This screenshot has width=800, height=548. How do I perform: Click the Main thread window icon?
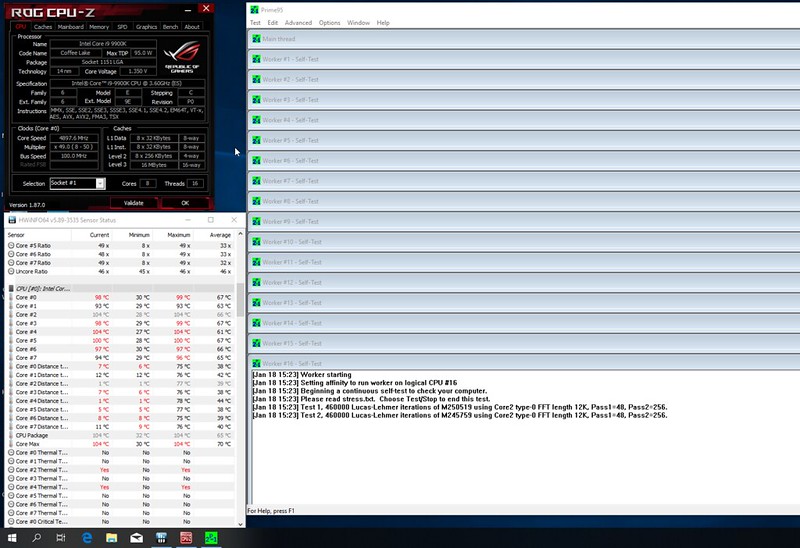(x=256, y=39)
